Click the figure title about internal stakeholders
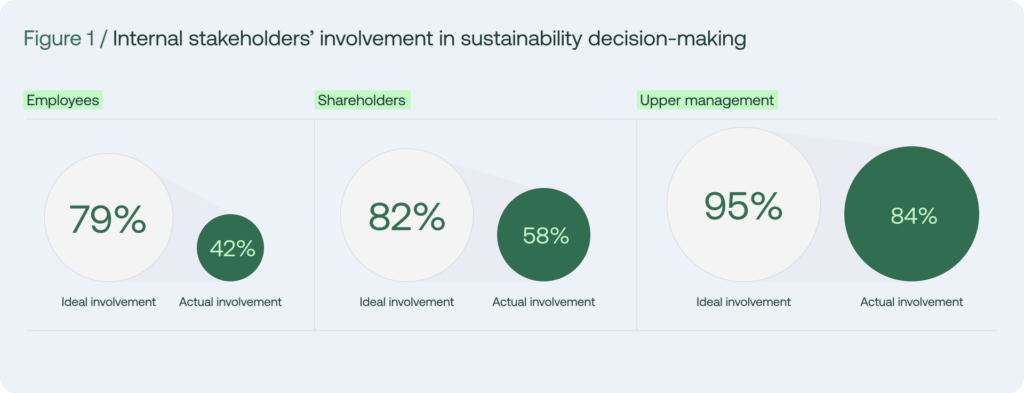Image resolution: width=1024 pixels, height=393 pixels. 430,39
